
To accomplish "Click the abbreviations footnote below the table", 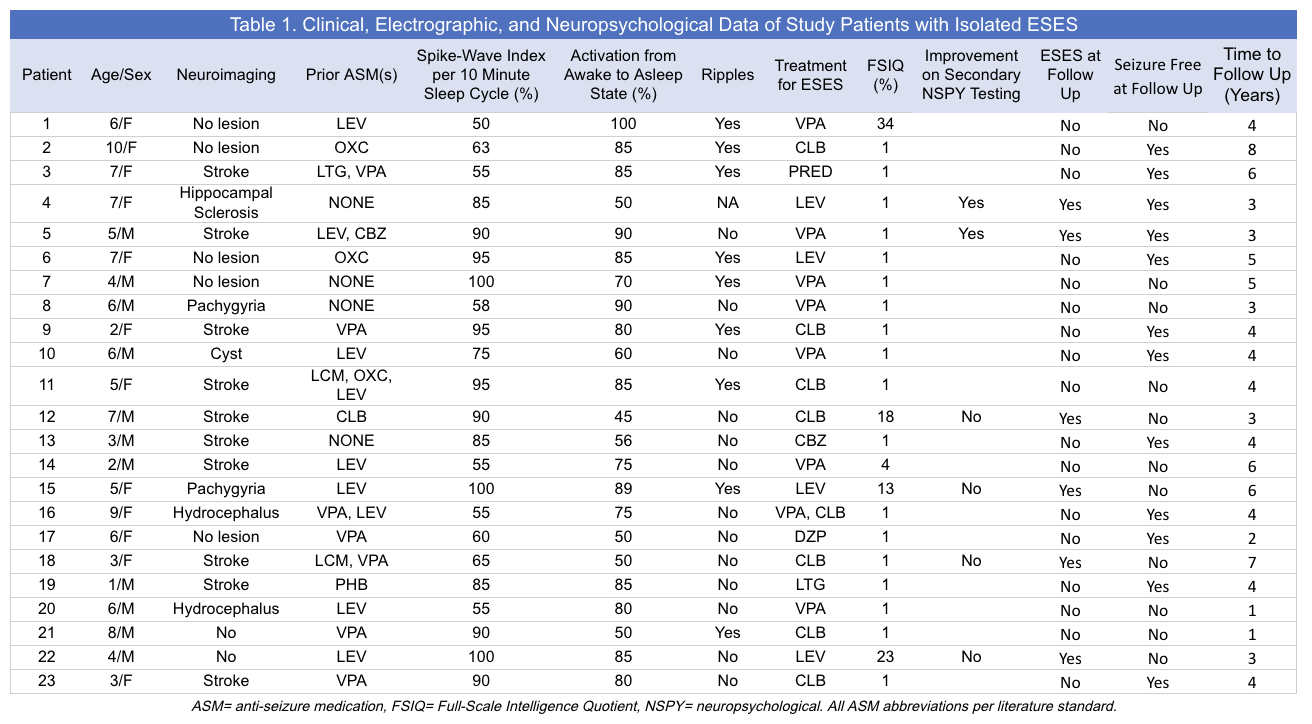I will tap(653, 706).
